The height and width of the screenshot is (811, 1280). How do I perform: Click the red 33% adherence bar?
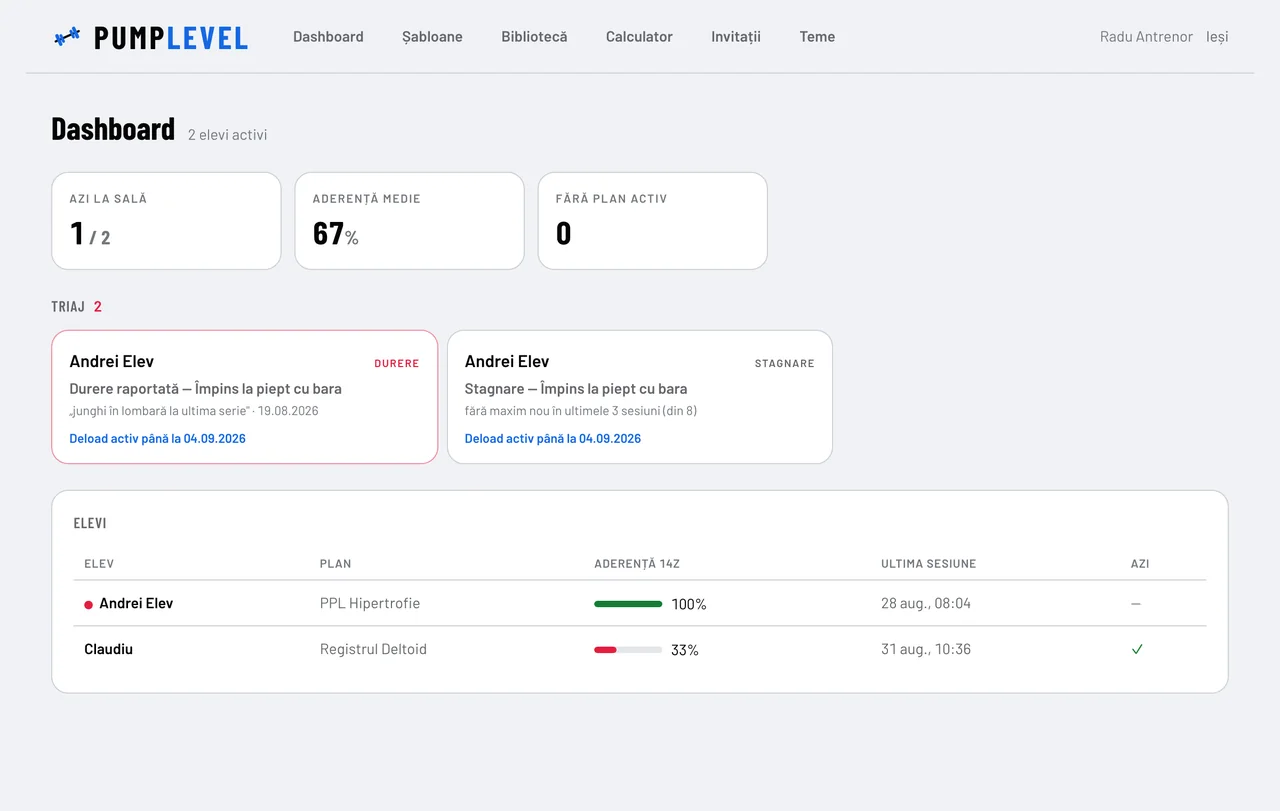[x=628, y=650]
